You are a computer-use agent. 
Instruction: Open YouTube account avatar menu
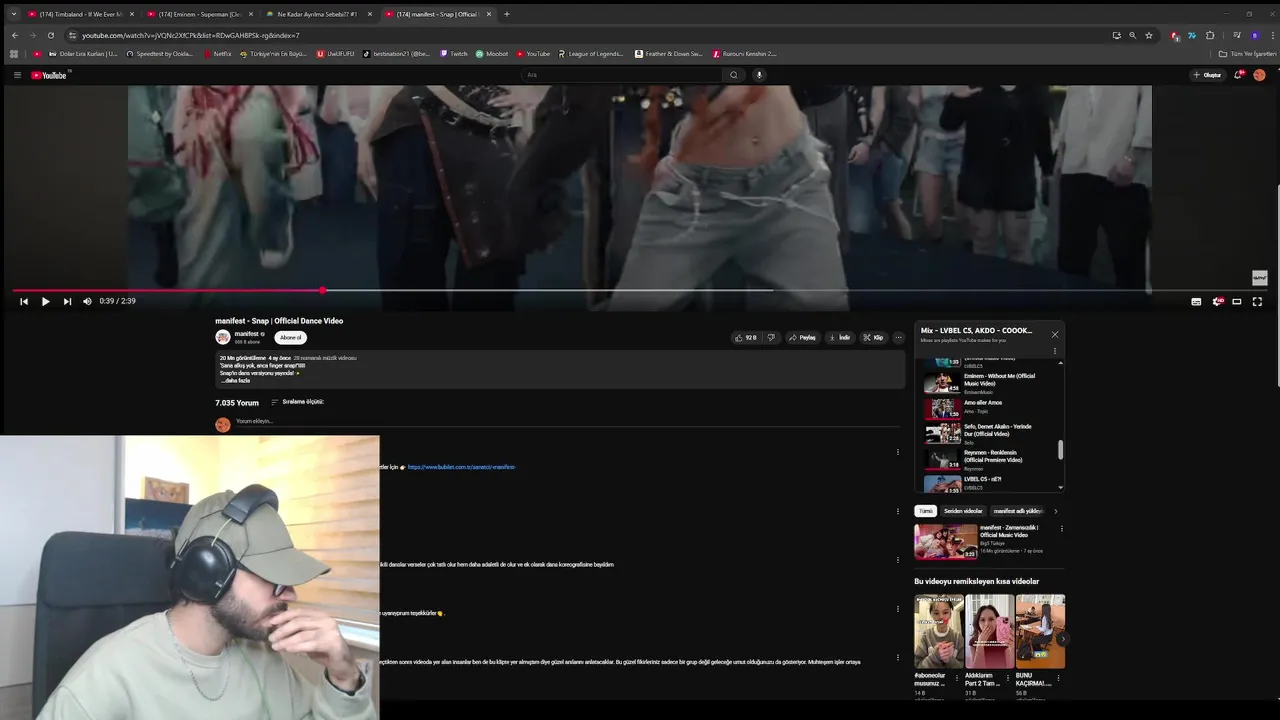[x=1259, y=75]
